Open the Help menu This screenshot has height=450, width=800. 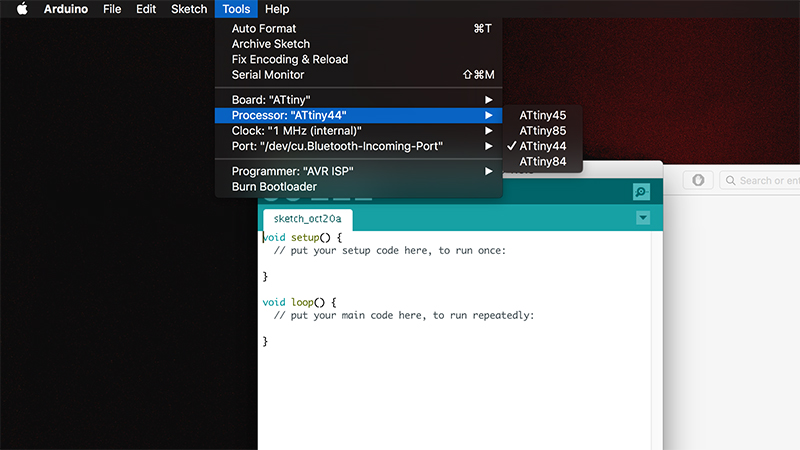point(277,9)
